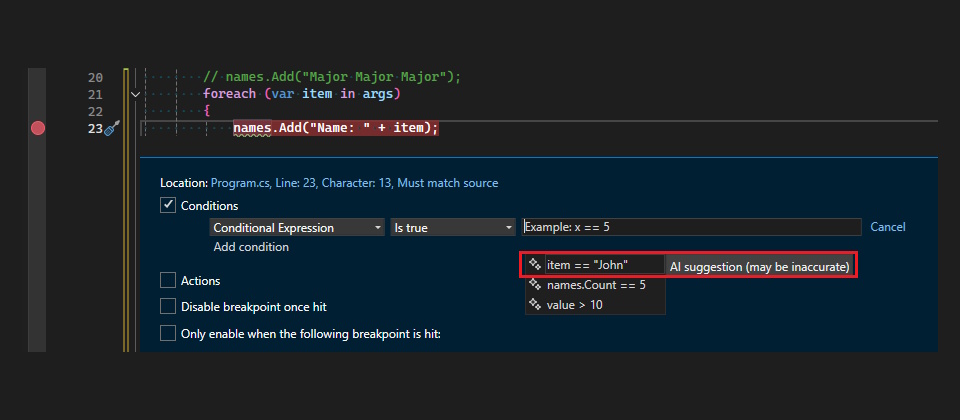Select the item == "John" suggestion text
Screen dimensions: 960x420
(x=587, y=266)
